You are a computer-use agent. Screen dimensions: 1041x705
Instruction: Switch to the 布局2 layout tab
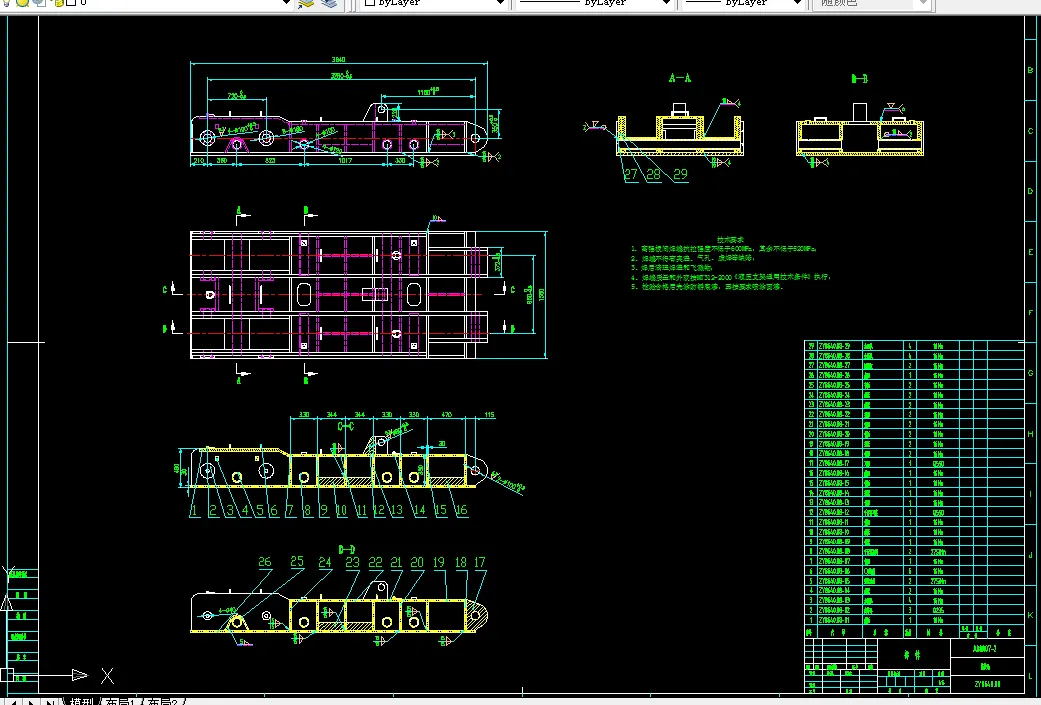[163, 701]
